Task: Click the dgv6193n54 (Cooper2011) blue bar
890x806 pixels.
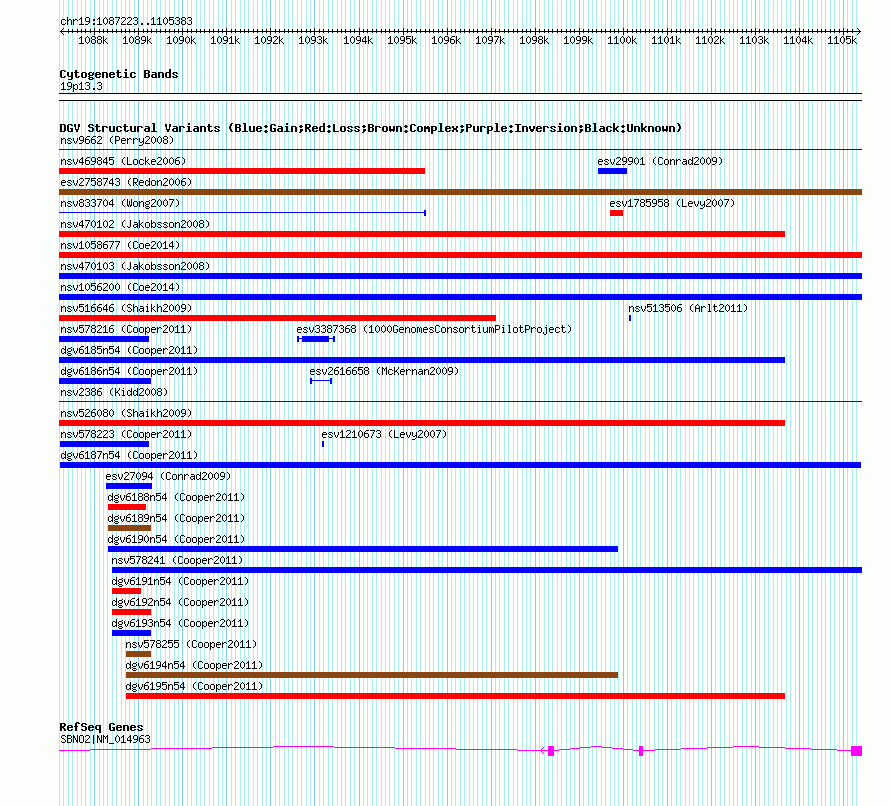Action: tap(132, 633)
